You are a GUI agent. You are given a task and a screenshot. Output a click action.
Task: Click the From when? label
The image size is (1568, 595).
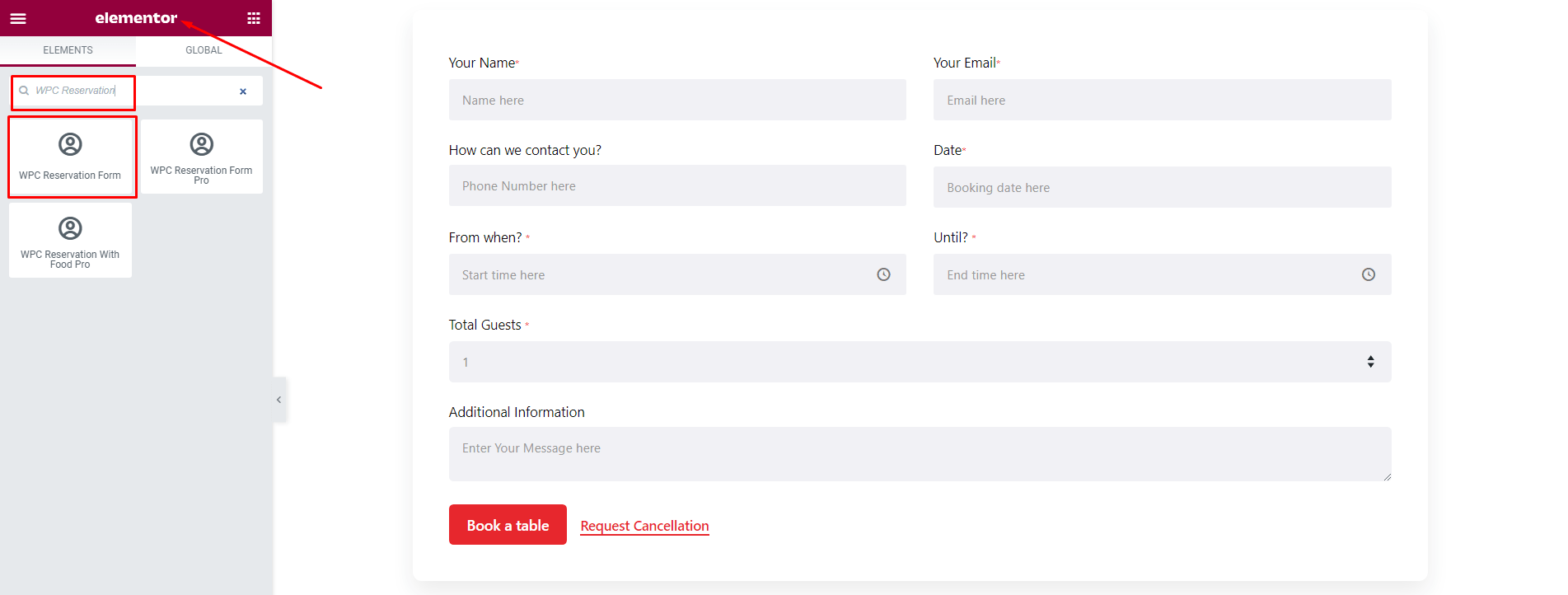(489, 237)
